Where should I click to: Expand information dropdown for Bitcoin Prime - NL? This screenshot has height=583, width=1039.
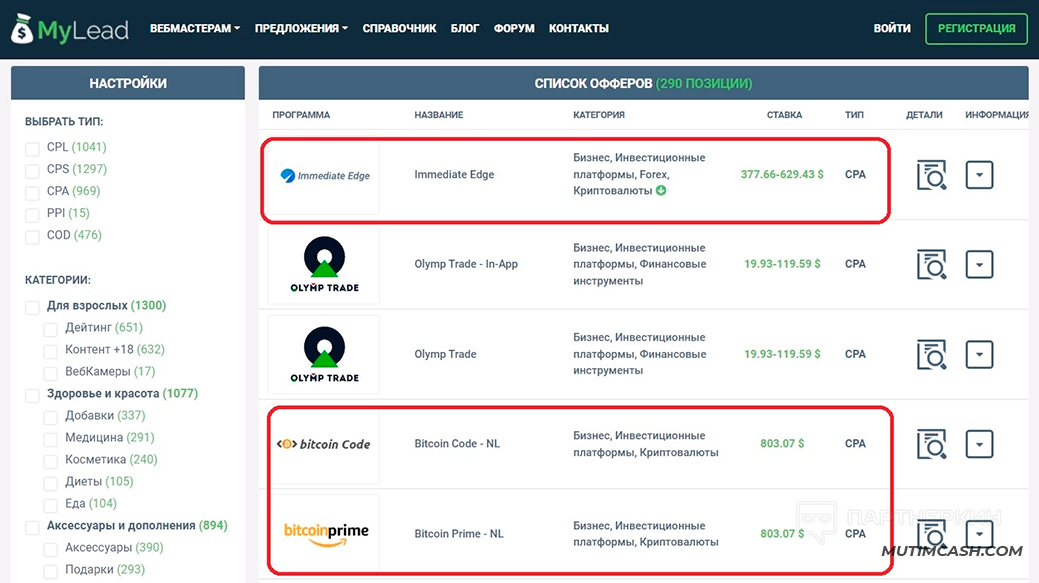[x=979, y=534]
